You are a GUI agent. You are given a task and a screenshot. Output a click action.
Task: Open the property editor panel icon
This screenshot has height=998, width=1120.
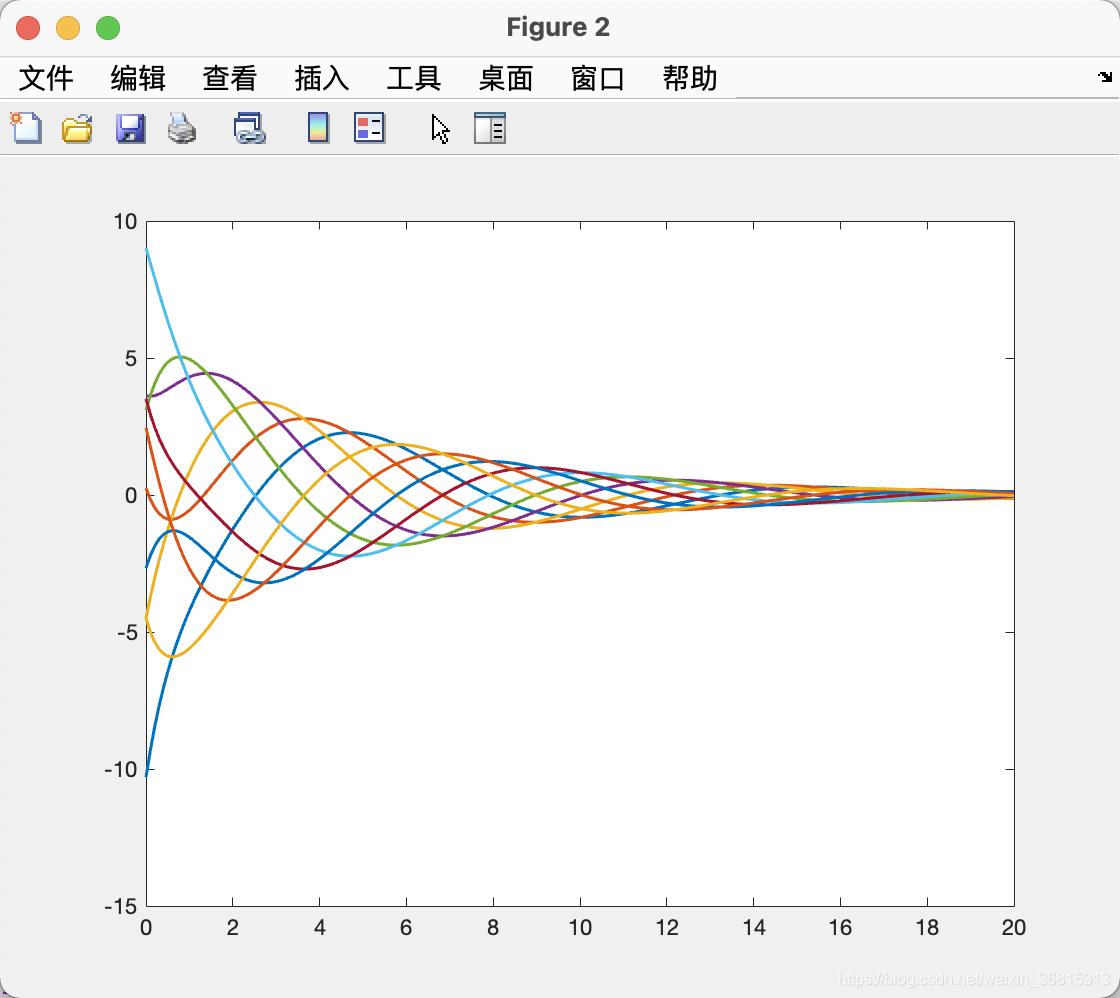(490, 128)
